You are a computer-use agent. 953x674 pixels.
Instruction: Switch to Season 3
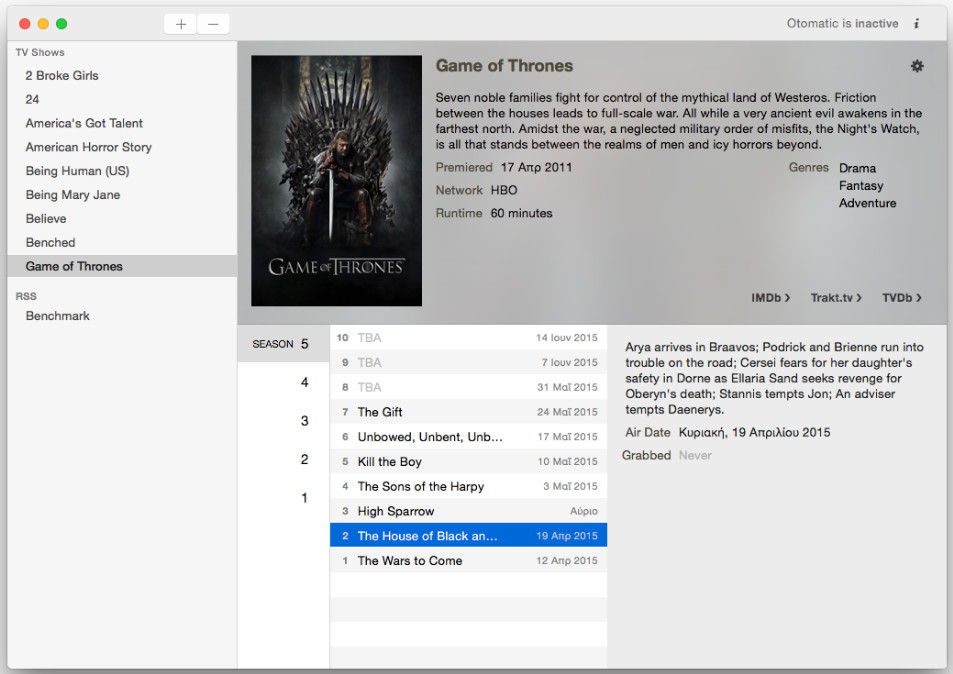coord(283,421)
